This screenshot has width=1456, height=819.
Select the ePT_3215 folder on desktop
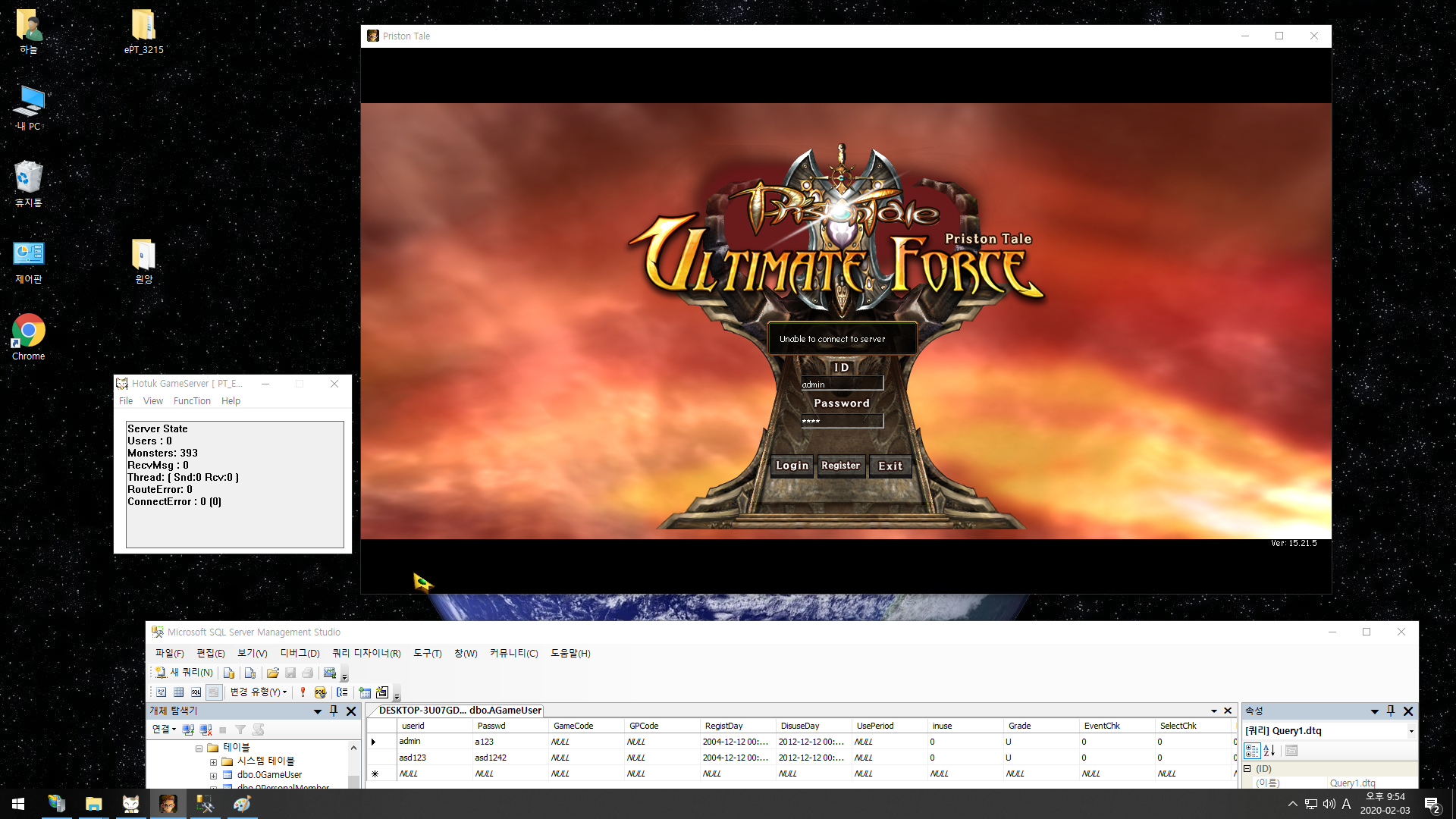(x=143, y=32)
